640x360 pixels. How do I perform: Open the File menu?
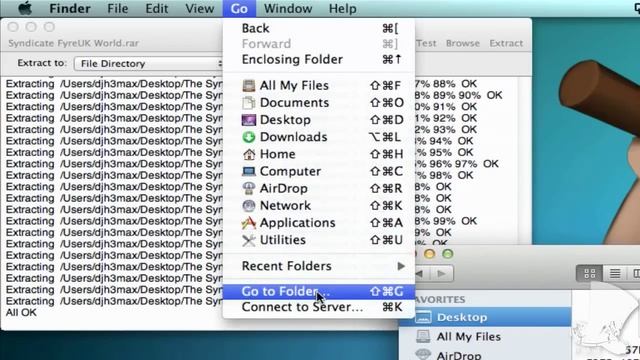[118, 9]
